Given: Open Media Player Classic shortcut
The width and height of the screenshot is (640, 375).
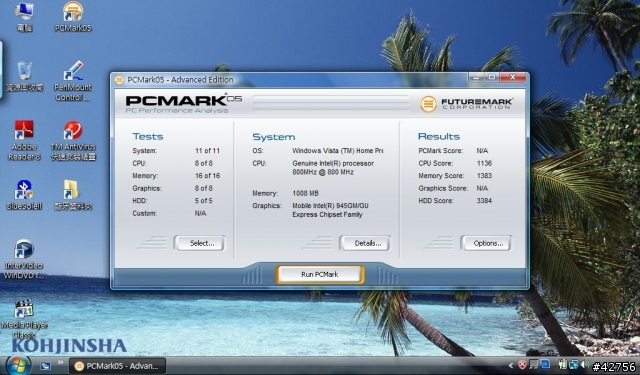Looking at the screenshot, I should coord(24,319).
